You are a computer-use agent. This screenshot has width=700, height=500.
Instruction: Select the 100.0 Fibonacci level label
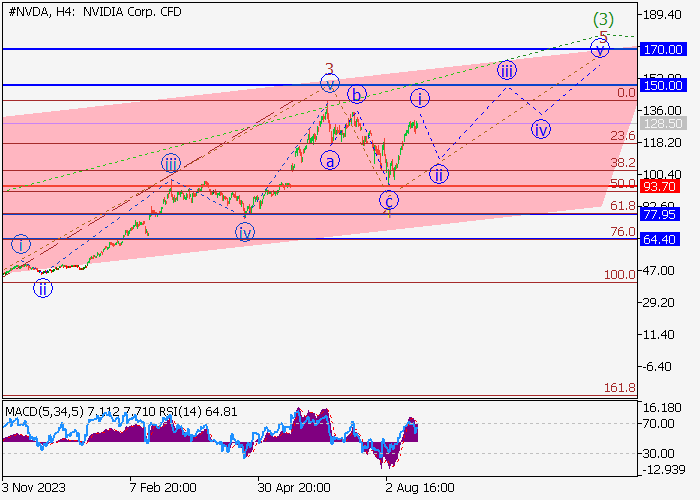point(620,275)
